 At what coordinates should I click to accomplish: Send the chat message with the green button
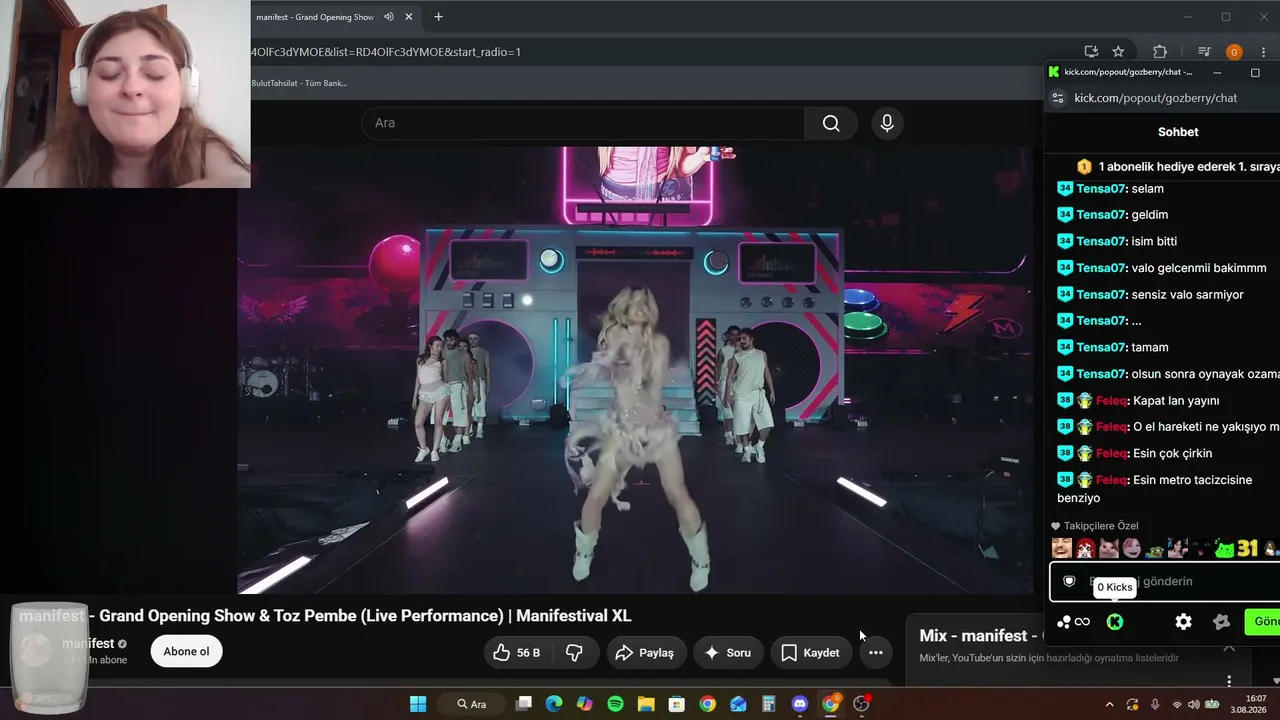pos(1262,622)
